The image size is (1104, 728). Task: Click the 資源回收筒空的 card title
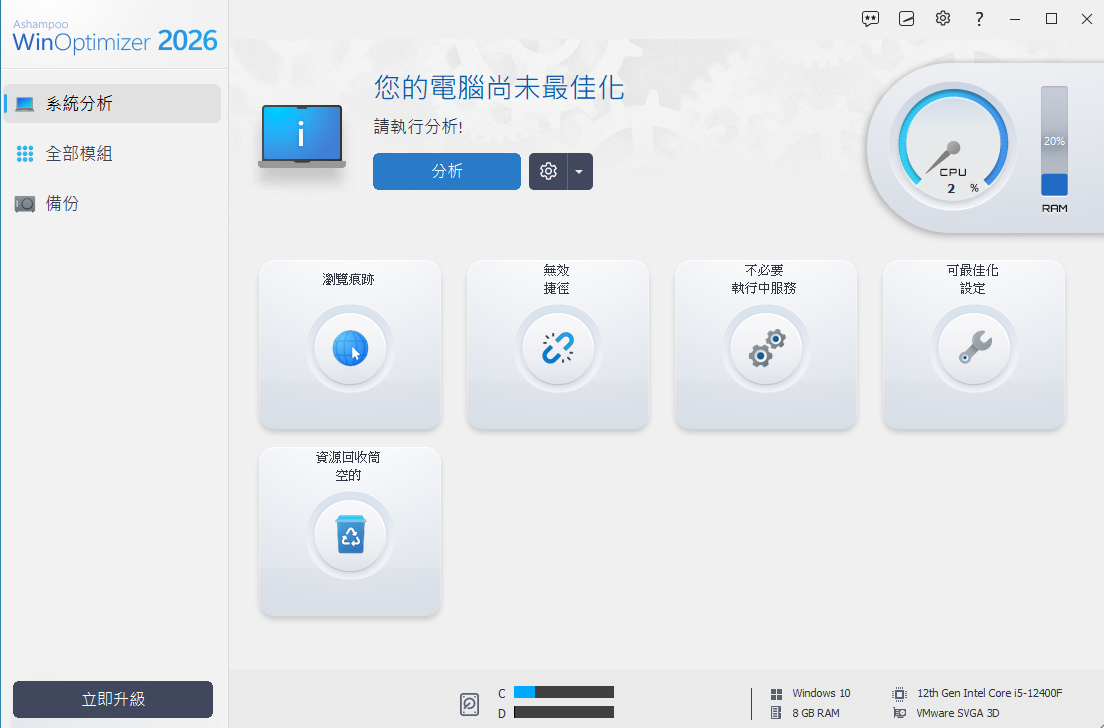tap(349, 466)
